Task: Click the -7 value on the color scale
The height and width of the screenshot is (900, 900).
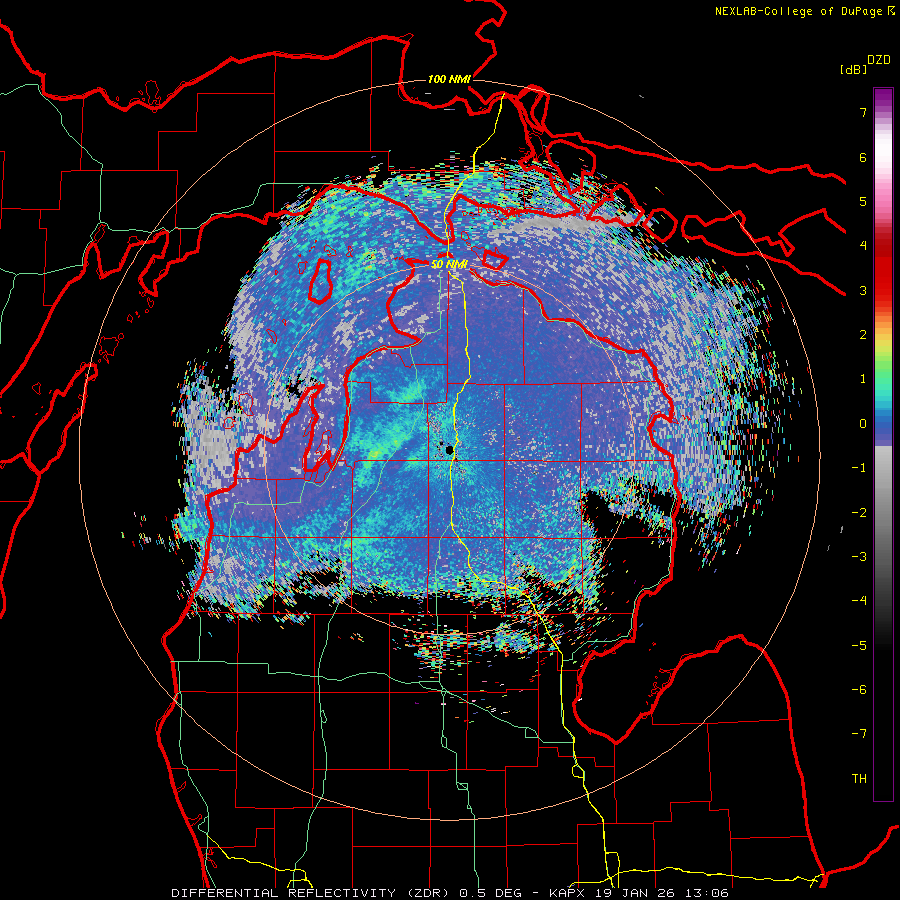Action: coord(859,734)
